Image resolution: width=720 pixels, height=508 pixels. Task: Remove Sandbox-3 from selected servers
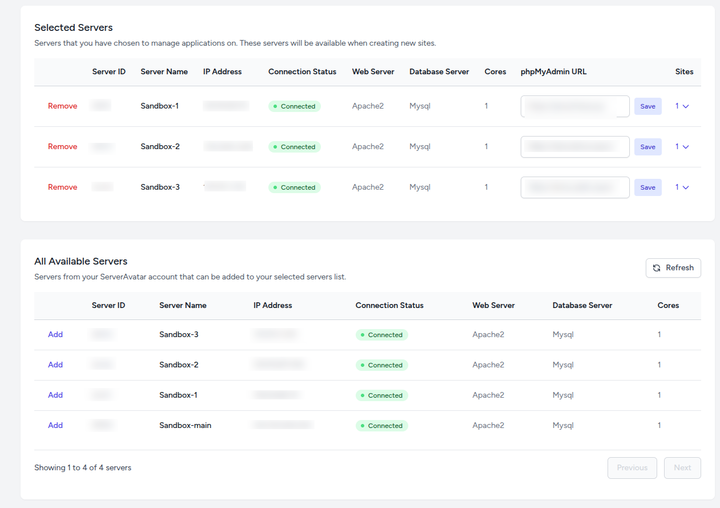pyautogui.click(x=62, y=187)
